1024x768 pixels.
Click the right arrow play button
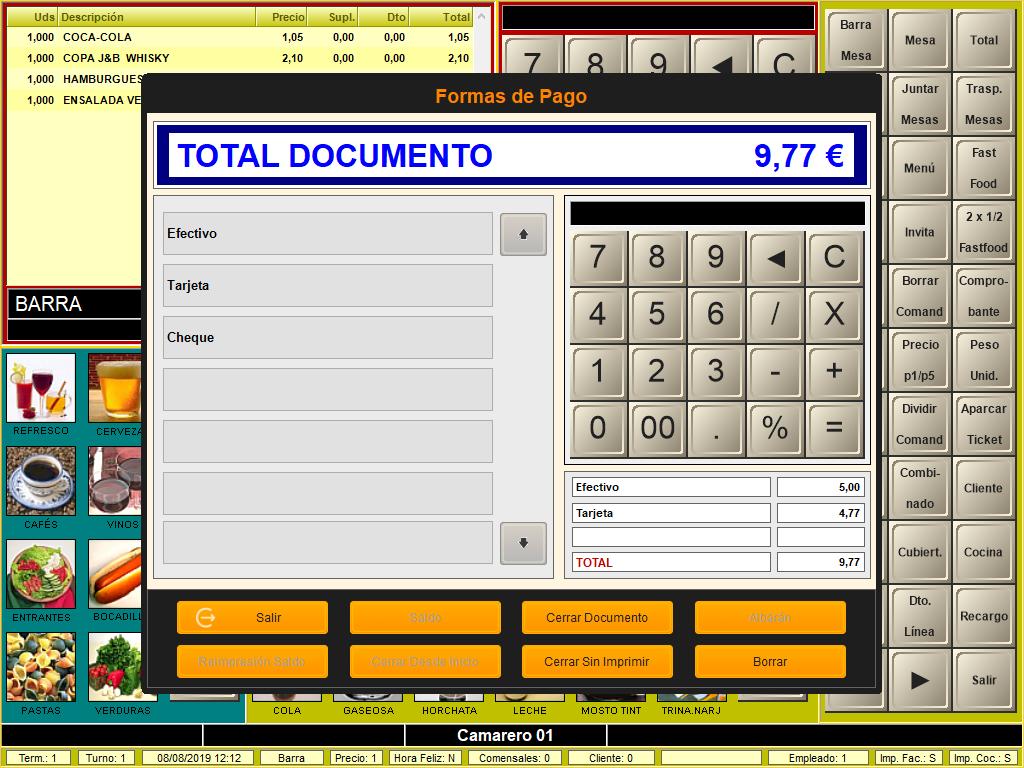coord(919,680)
